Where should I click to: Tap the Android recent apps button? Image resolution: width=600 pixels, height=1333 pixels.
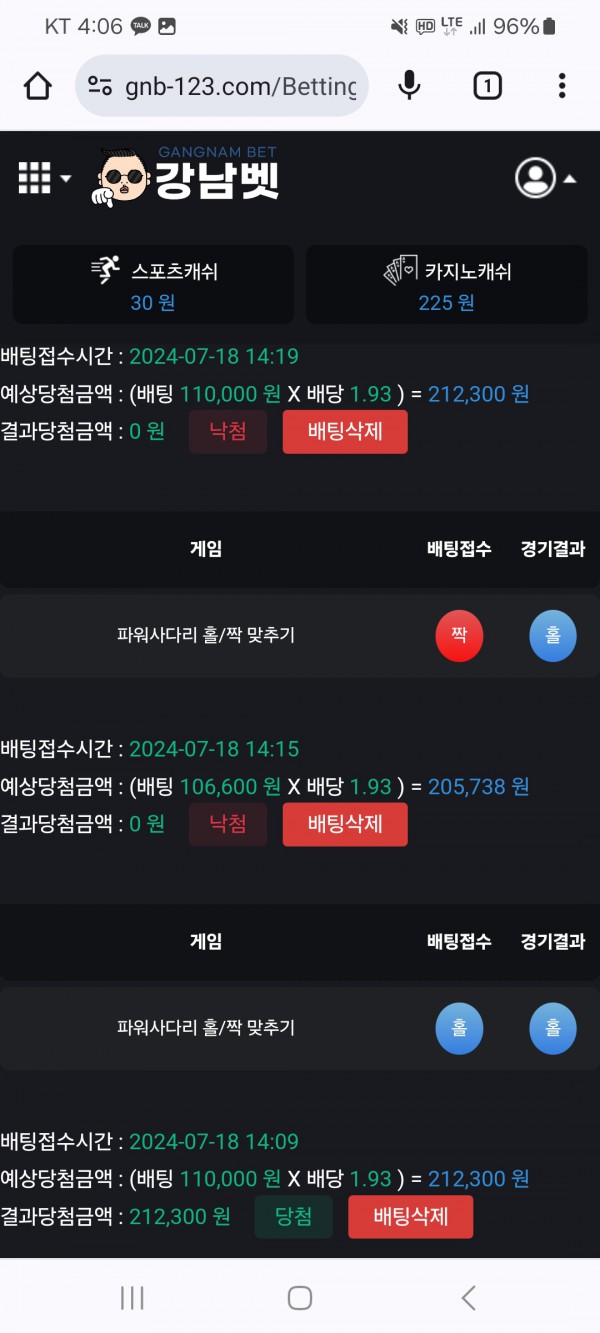point(132,1298)
